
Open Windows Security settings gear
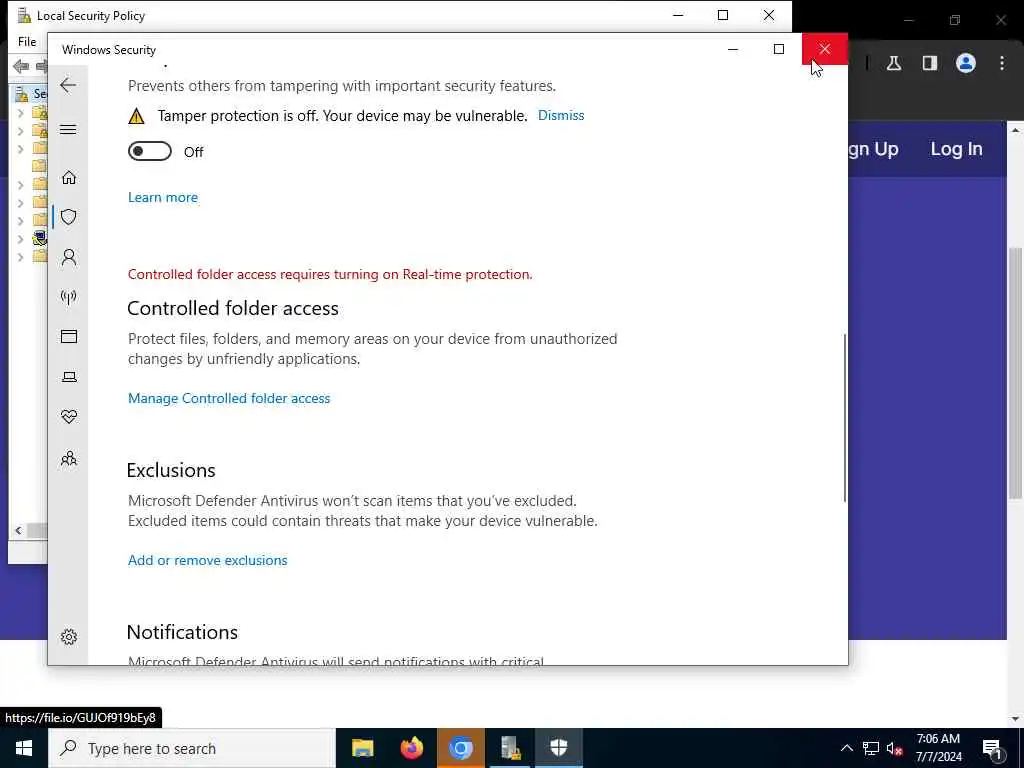tap(69, 637)
